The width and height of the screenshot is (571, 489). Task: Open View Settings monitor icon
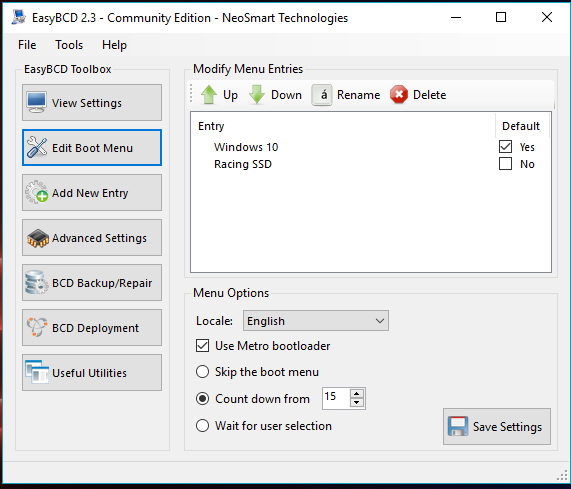36,103
